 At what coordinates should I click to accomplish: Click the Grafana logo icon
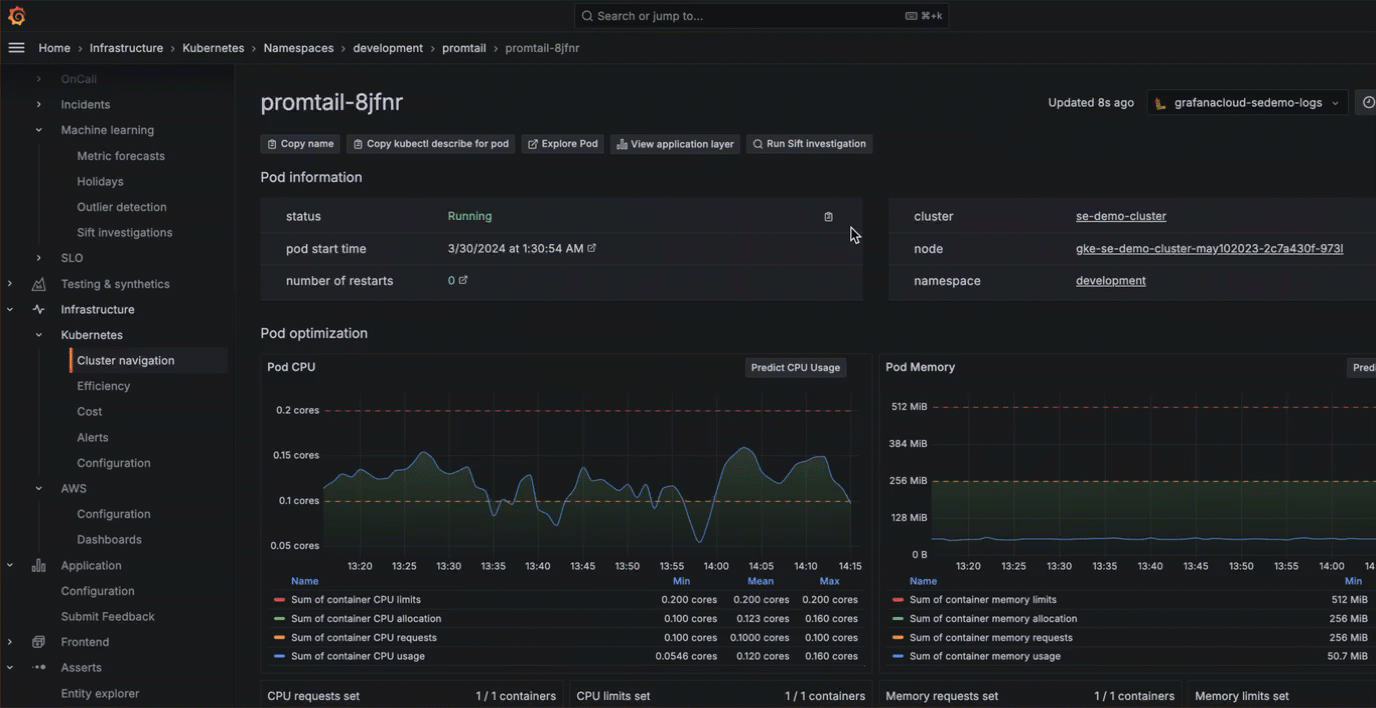pos(16,16)
